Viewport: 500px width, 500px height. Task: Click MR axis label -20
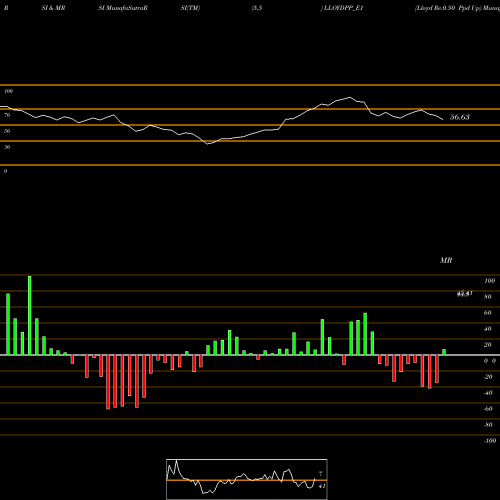coord(488,377)
